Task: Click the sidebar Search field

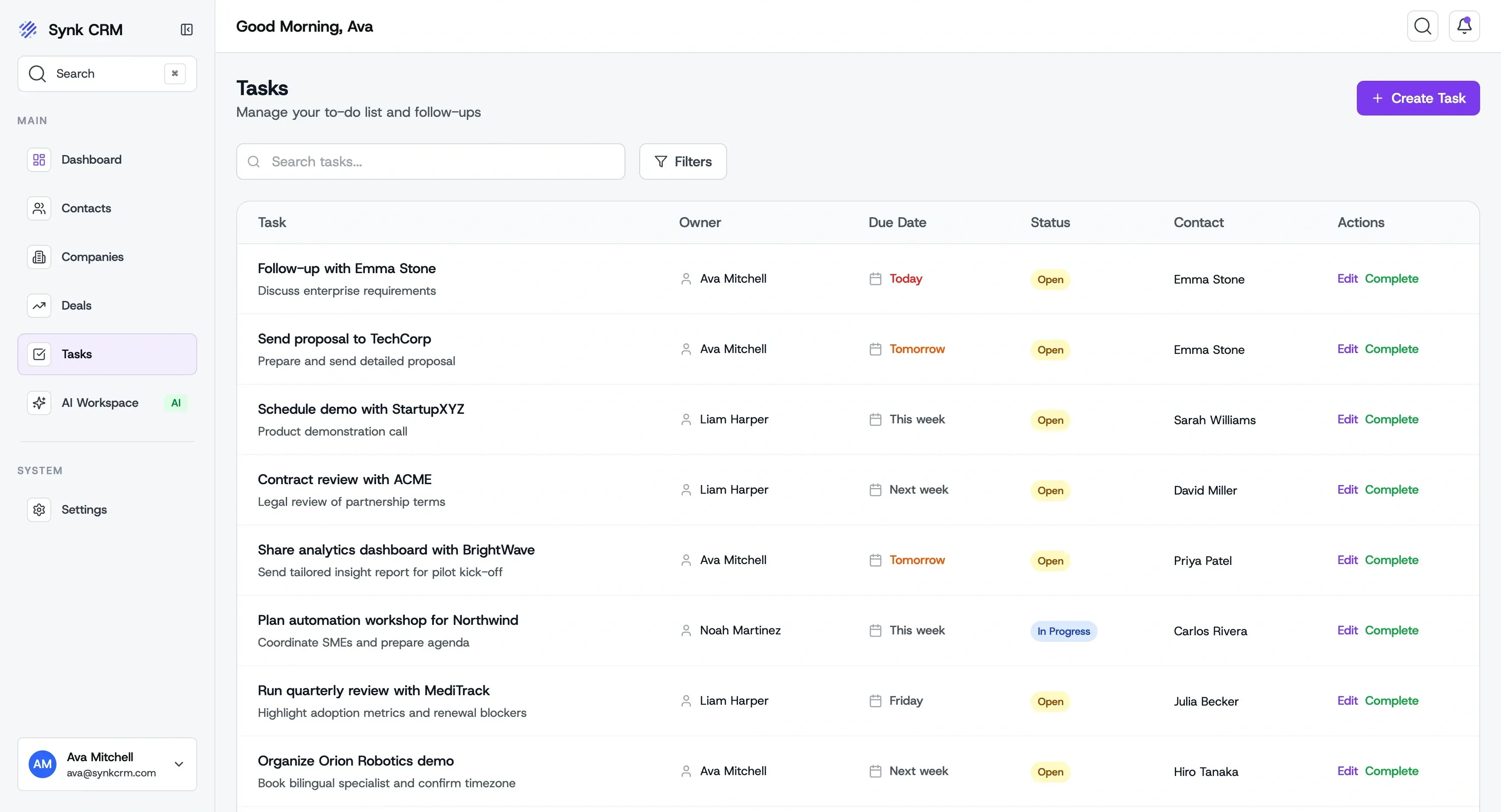Action: point(106,73)
